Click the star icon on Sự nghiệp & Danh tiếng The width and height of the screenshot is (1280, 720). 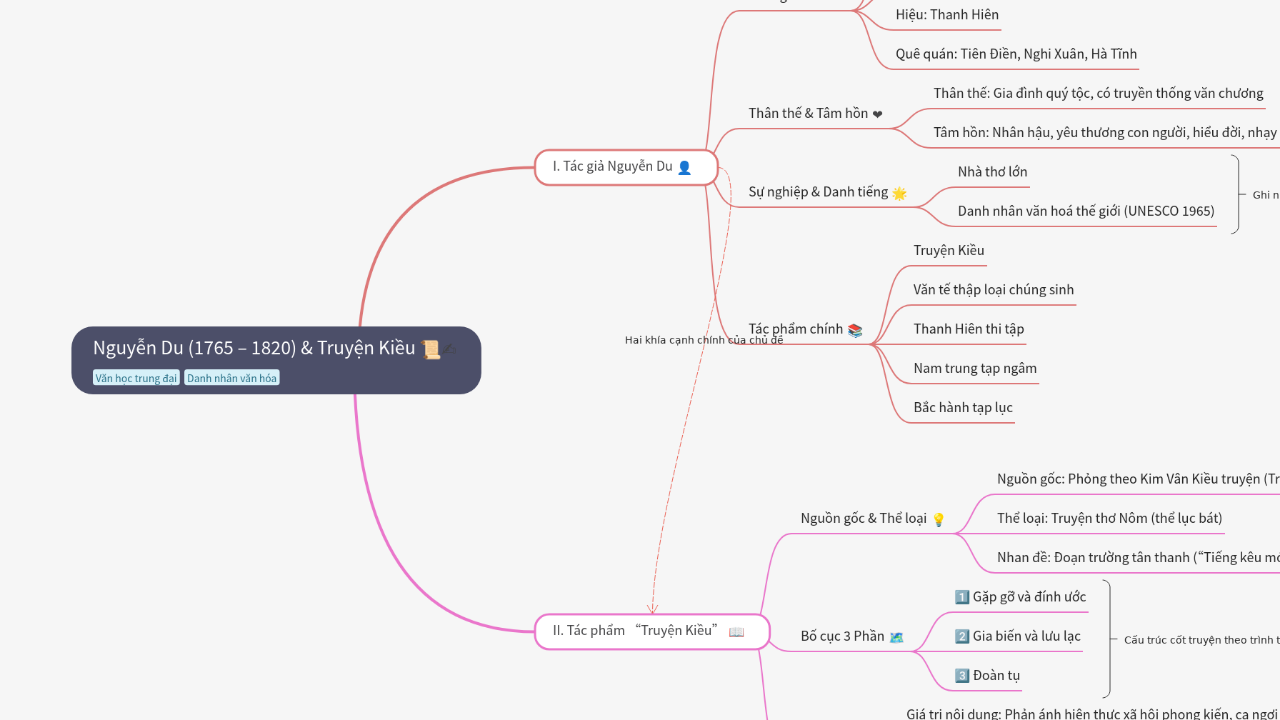click(899, 193)
